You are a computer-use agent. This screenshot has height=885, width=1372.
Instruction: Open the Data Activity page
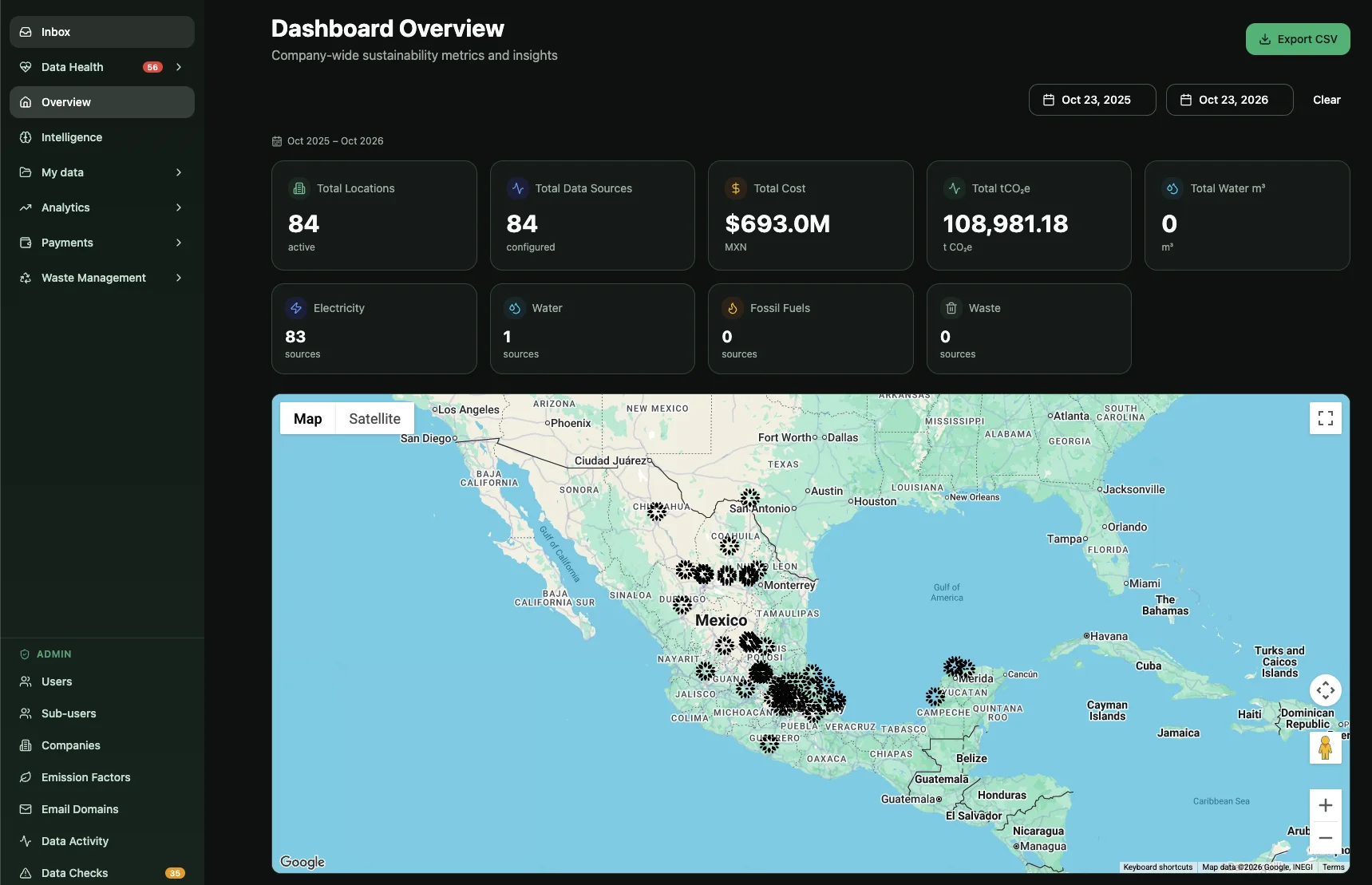102,841
